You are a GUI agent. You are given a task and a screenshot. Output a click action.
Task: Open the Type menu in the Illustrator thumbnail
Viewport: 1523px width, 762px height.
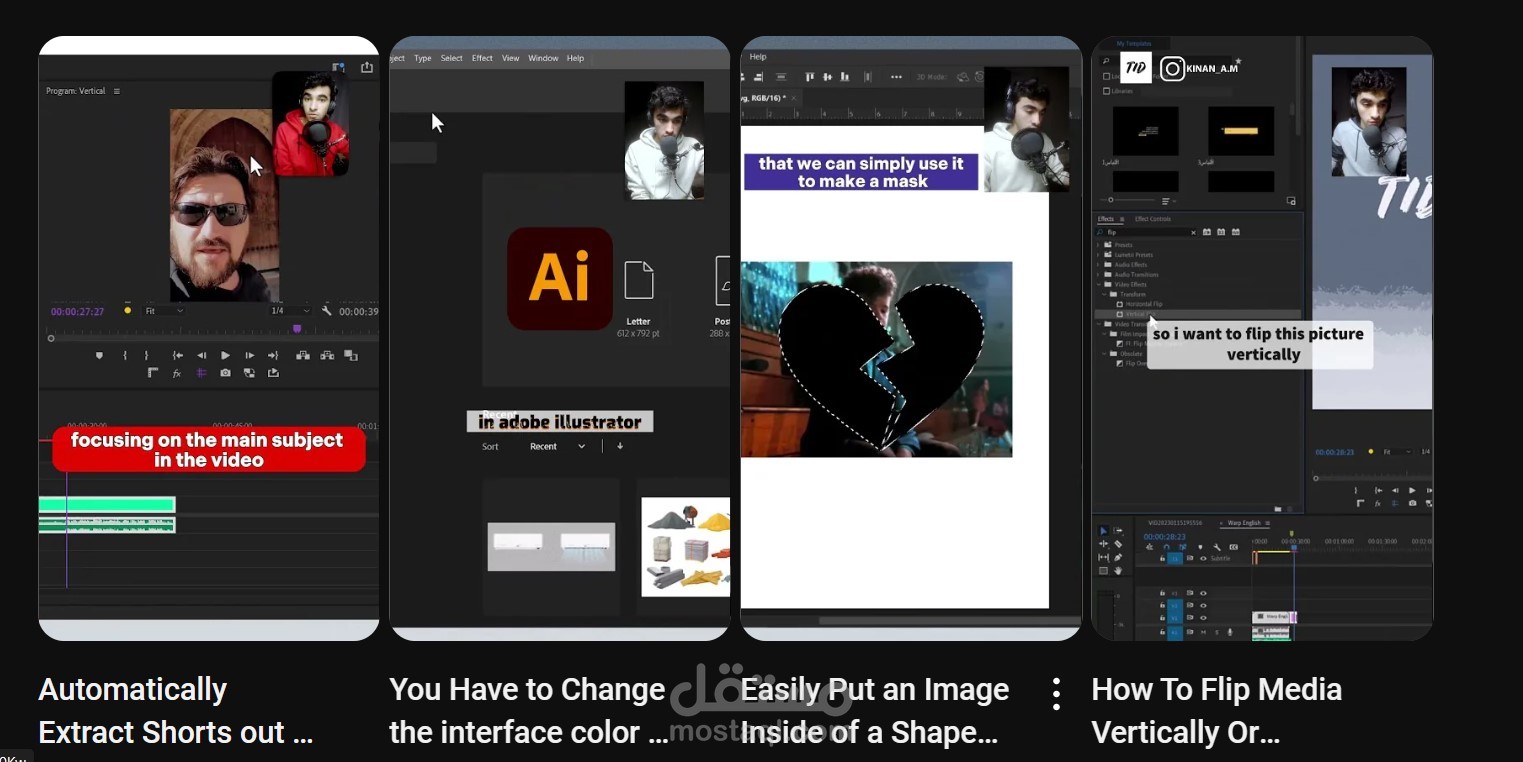coord(423,58)
